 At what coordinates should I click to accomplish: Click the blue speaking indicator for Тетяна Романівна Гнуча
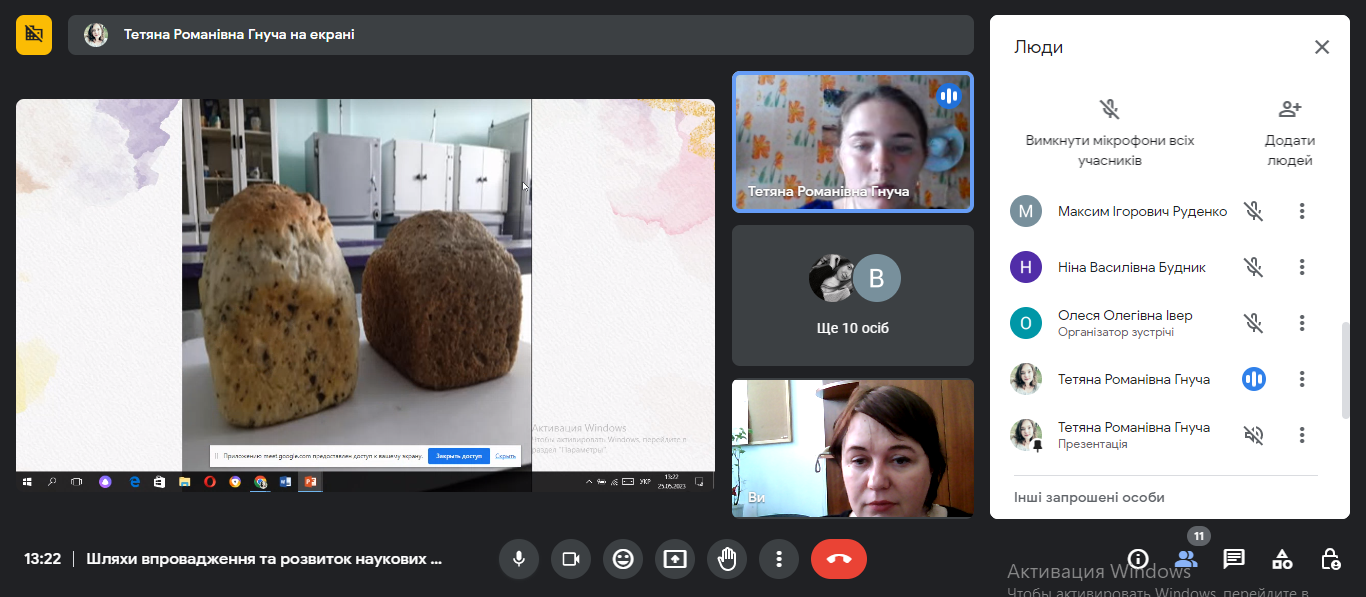(1253, 379)
